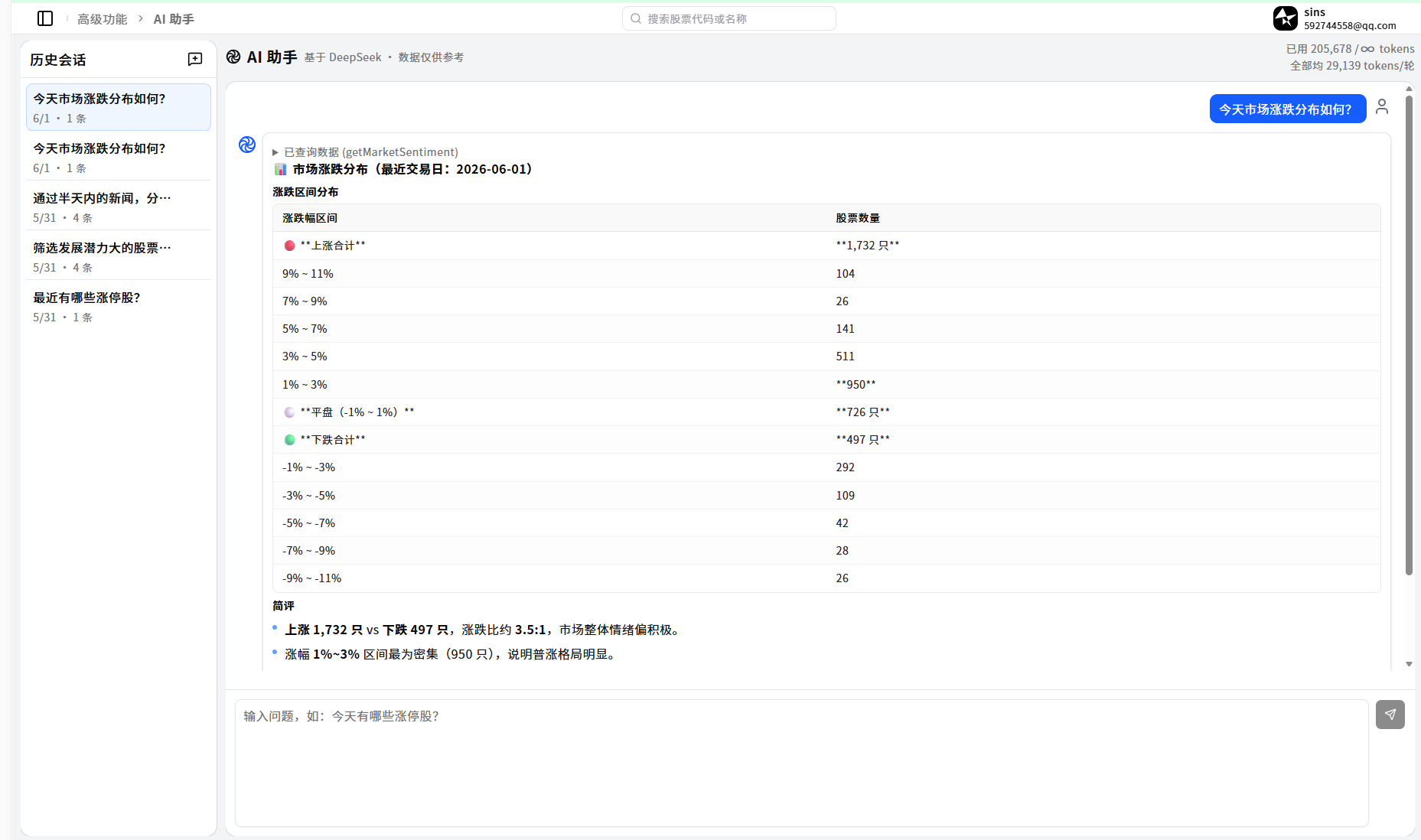Click value 42 in the table
Viewport: 1421px width, 840px height.
pos(842,523)
